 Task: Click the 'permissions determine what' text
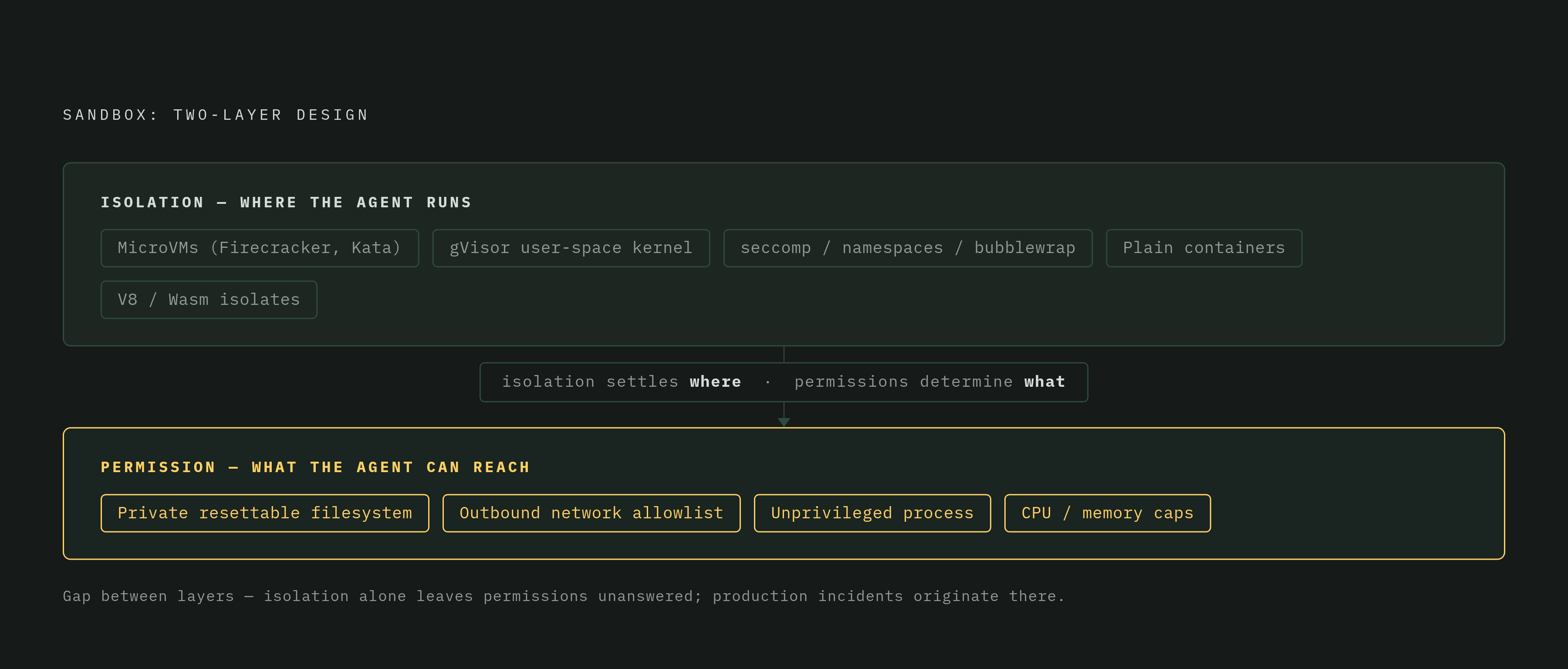coord(929,382)
